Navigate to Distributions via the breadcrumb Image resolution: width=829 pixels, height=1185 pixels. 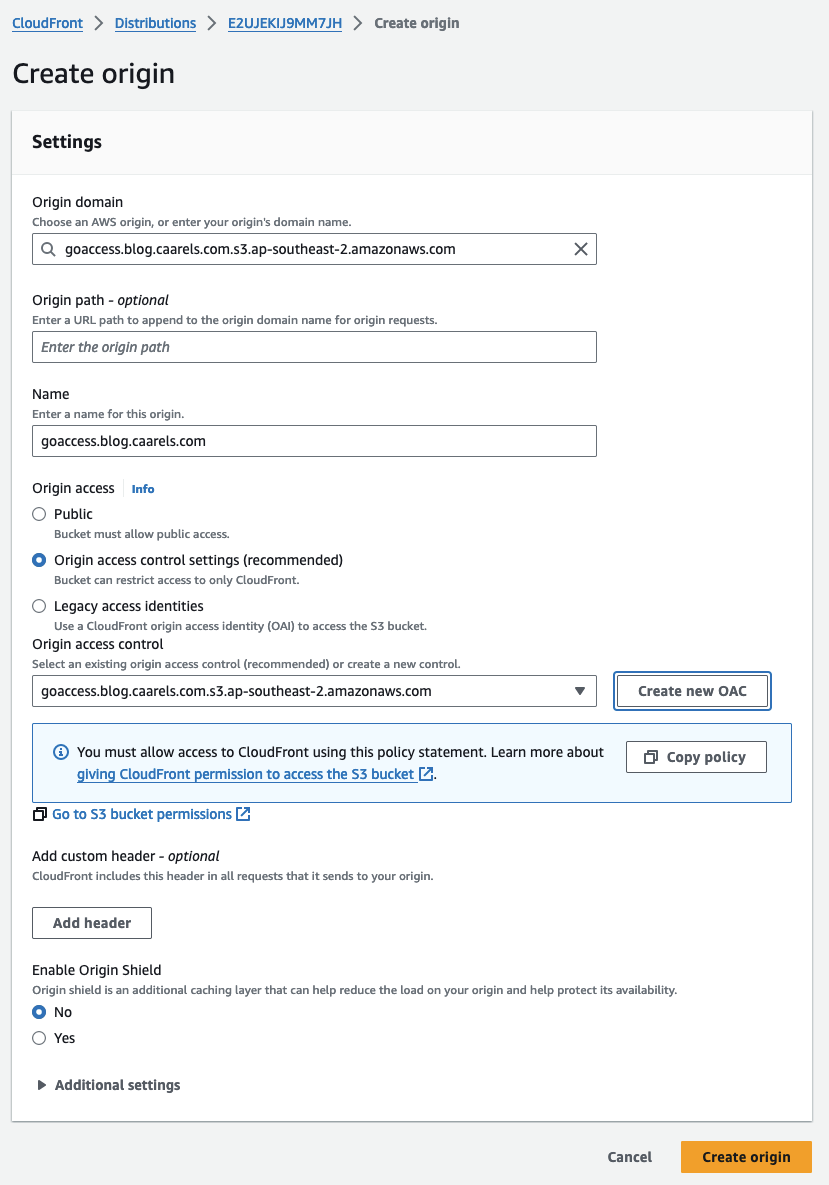tap(155, 22)
